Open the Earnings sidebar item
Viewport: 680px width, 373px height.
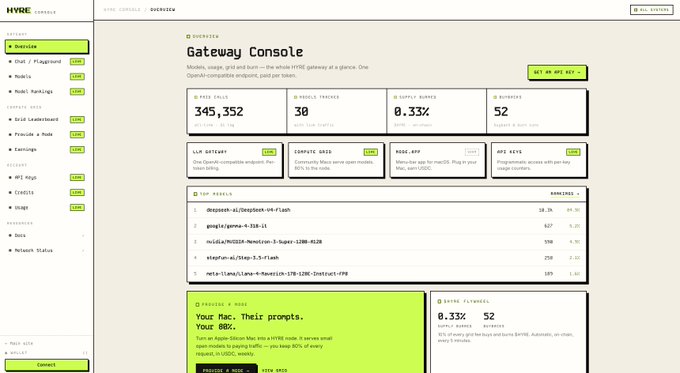(47, 149)
